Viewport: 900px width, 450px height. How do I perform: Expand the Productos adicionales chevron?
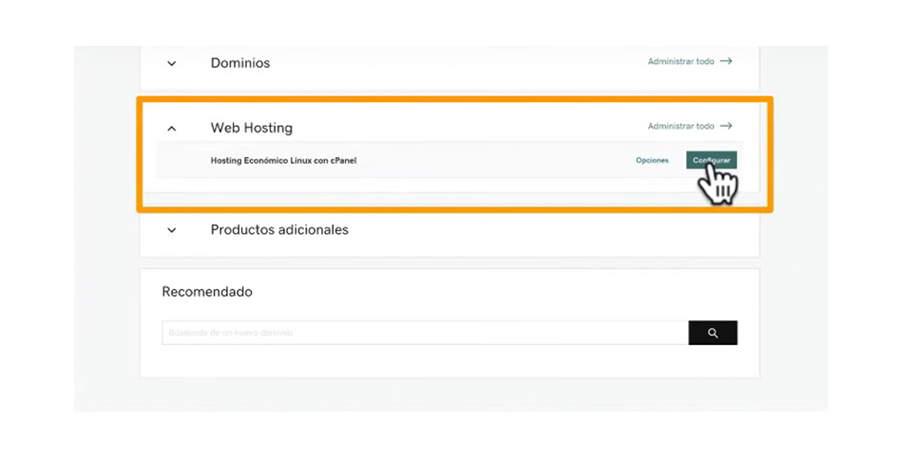pyautogui.click(x=172, y=230)
